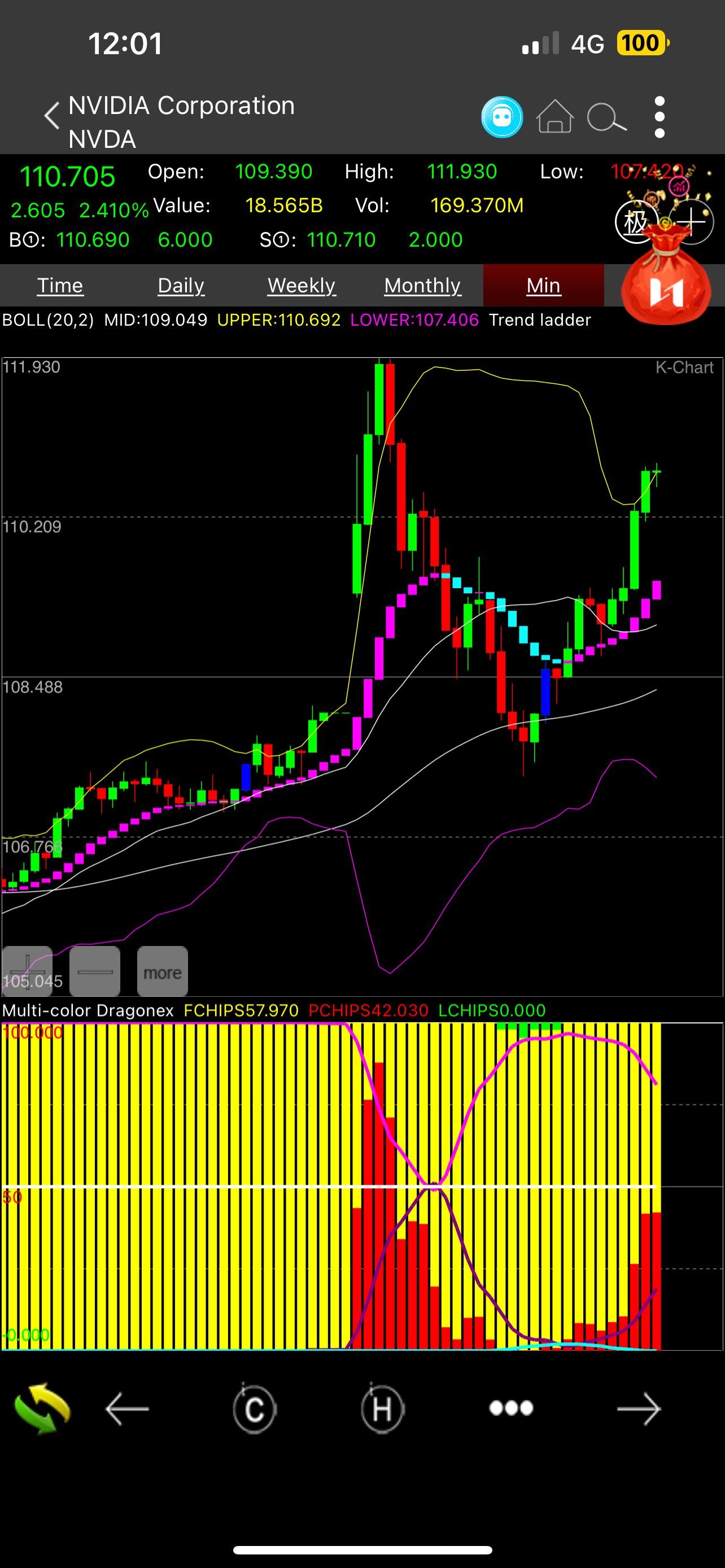The width and height of the screenshot is (725, 1568).
Task: Tap the circled 极 icon
Action: point(636,222)
